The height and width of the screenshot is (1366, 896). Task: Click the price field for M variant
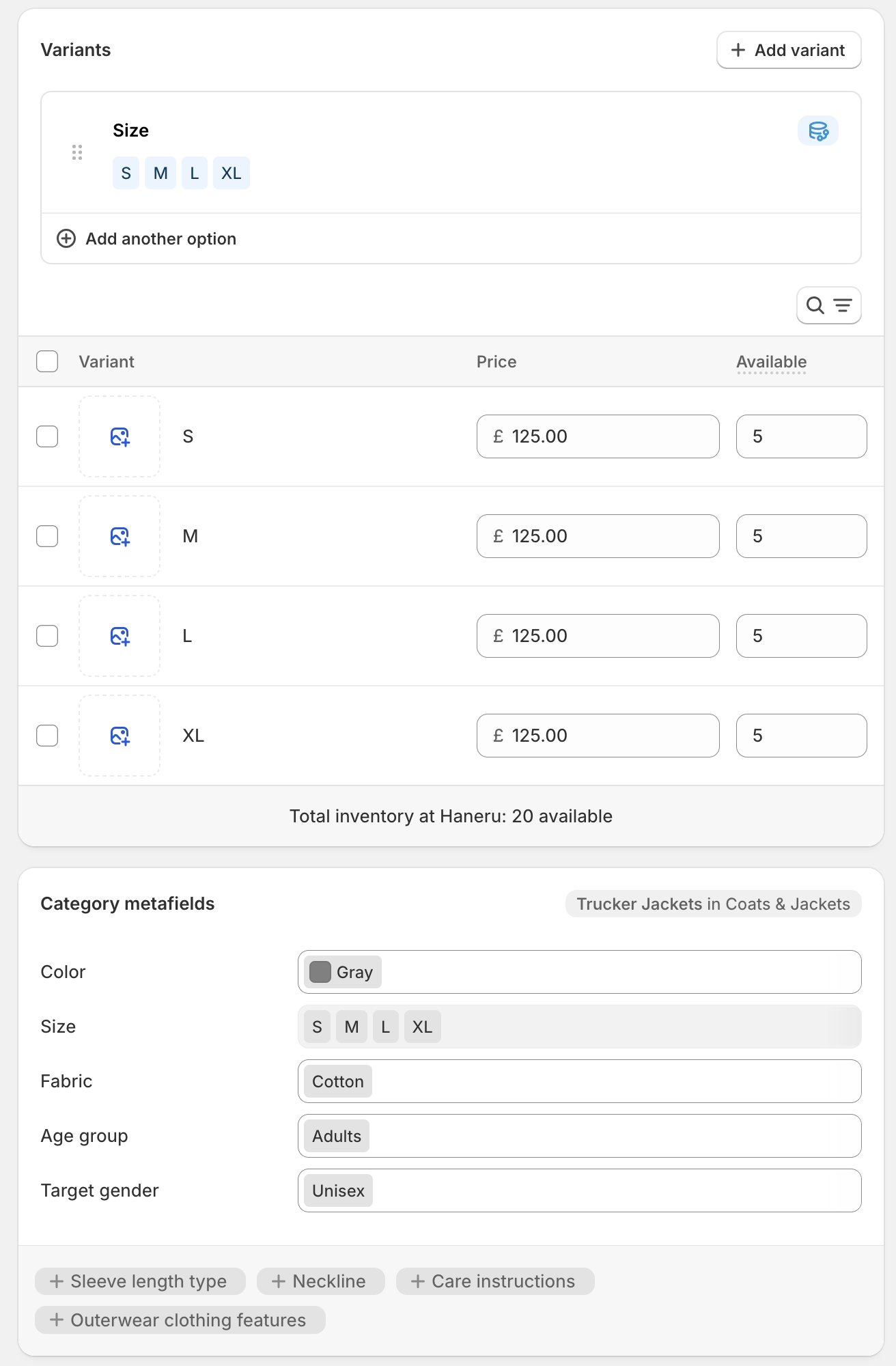(x=598, y=536)
